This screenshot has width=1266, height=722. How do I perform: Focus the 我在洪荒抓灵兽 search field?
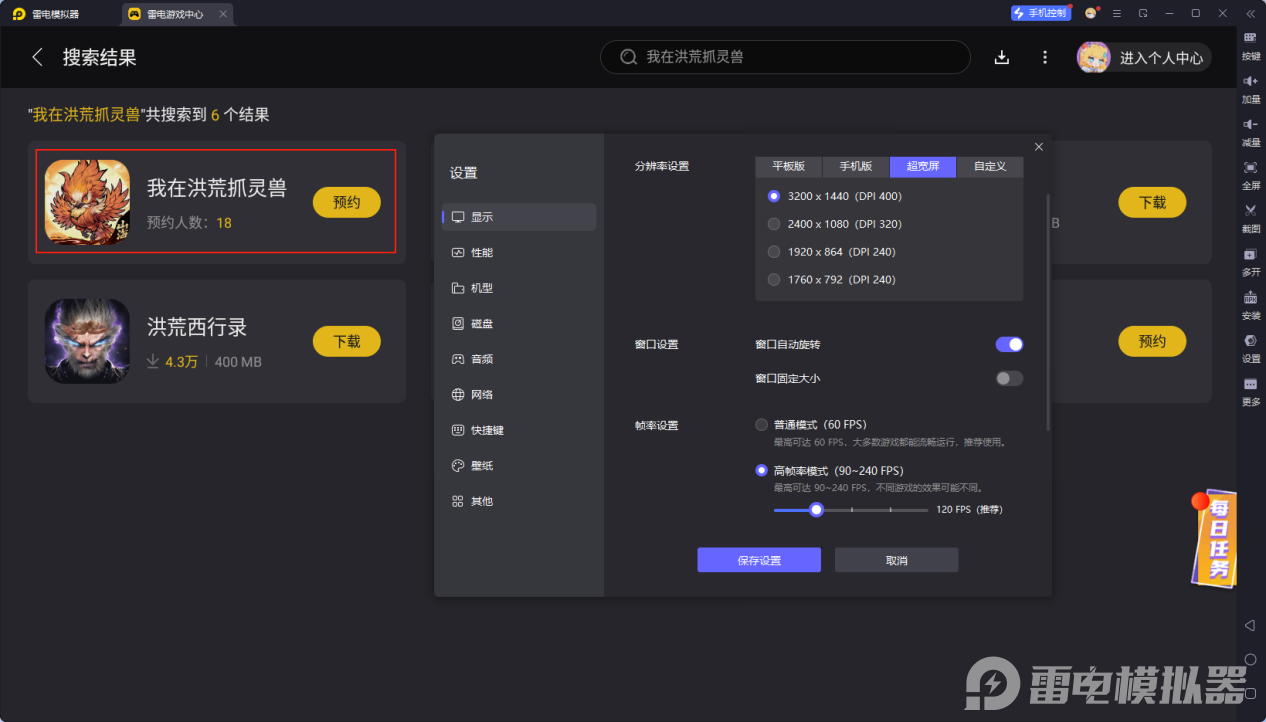coord(785,57)
